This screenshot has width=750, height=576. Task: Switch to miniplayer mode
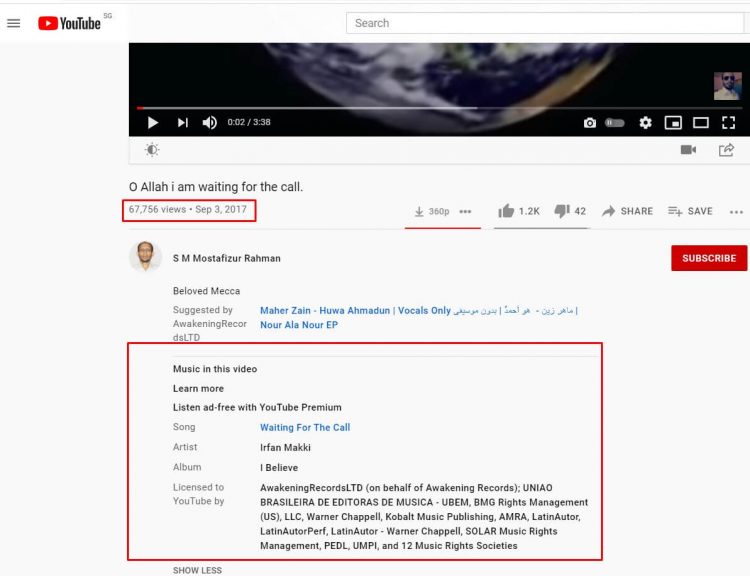point(673,123)
